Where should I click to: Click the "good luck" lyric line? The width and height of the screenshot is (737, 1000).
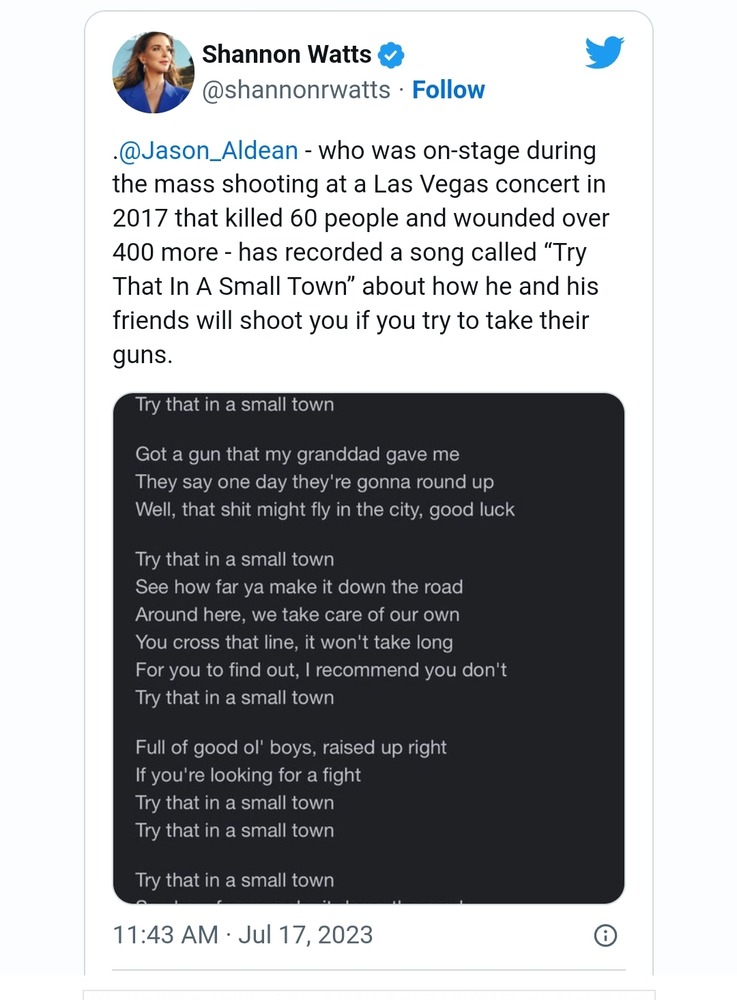click(x=325, y=509)
